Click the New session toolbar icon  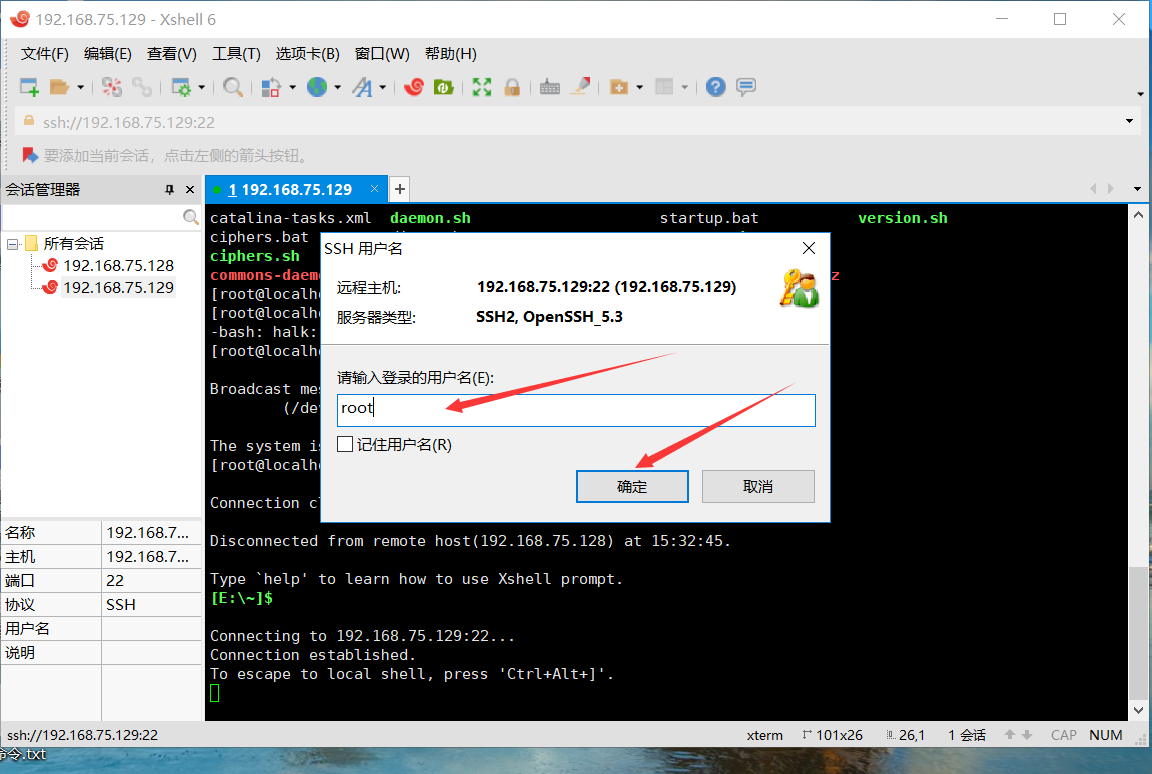29,87
